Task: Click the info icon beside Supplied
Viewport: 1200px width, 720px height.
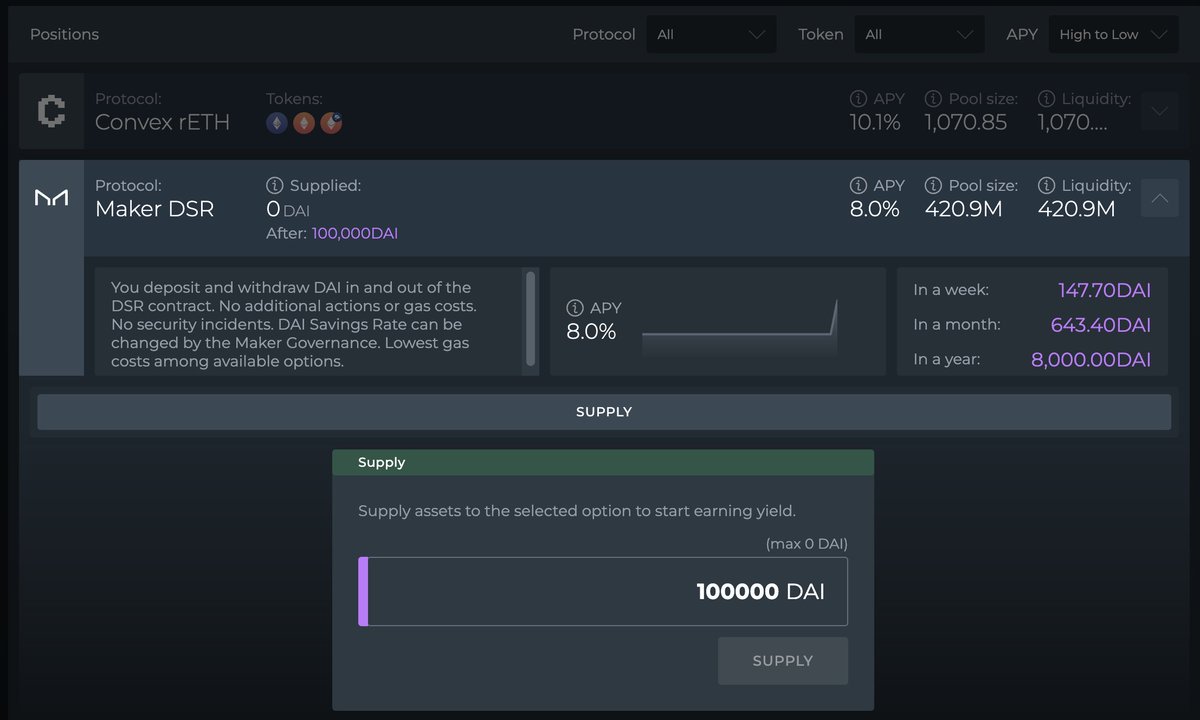Action: point(275,185)
